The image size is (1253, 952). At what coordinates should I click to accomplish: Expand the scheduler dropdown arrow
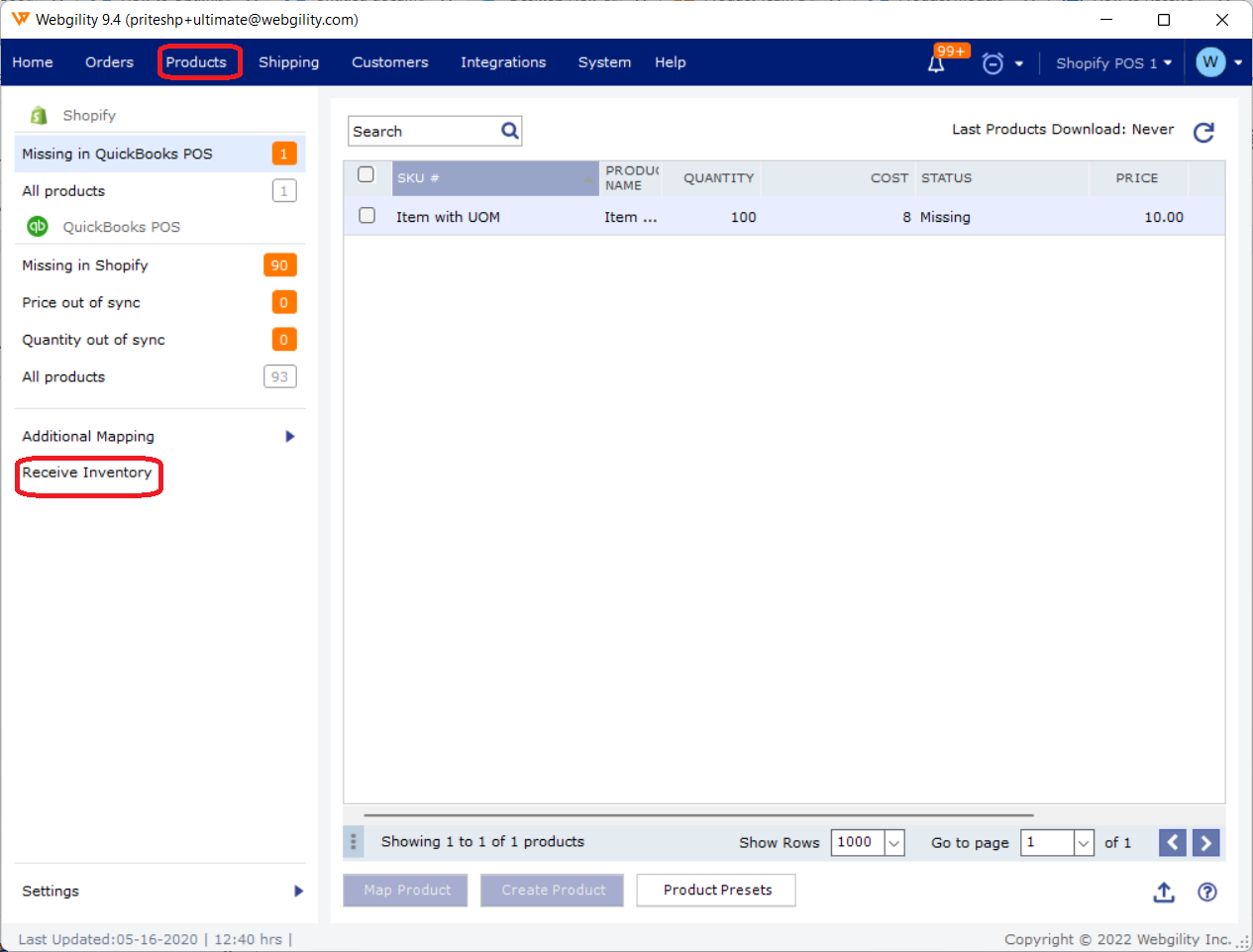click(1019, 64)
